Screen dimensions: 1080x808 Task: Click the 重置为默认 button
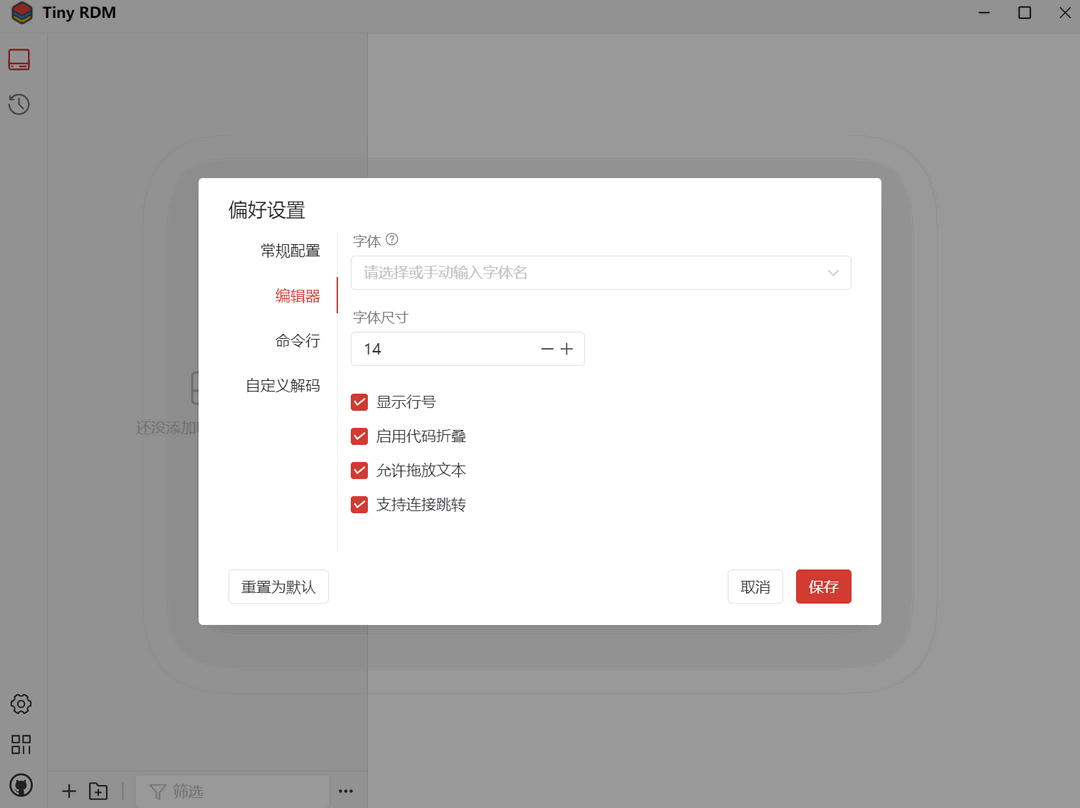(278, 587)
